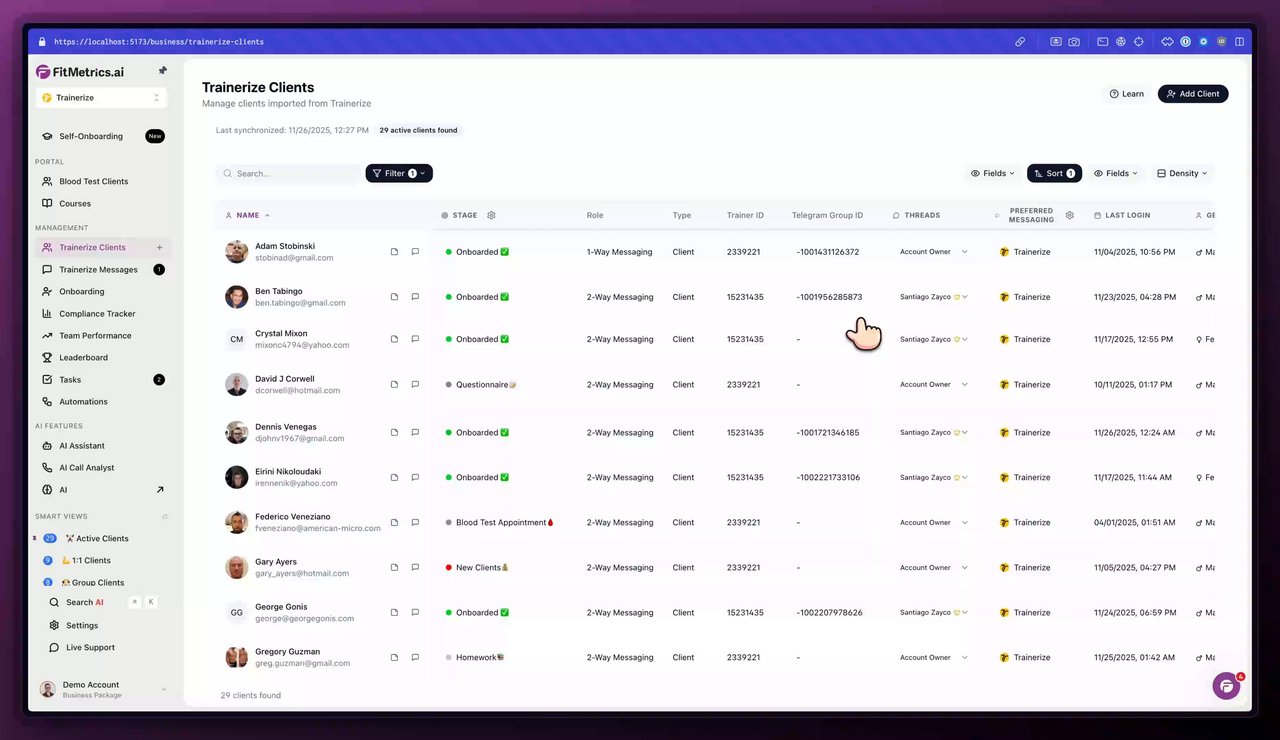1280x740 pixels.
Task: Click the Questionnaire stage for David J Corwell
Action: point(482,385)
